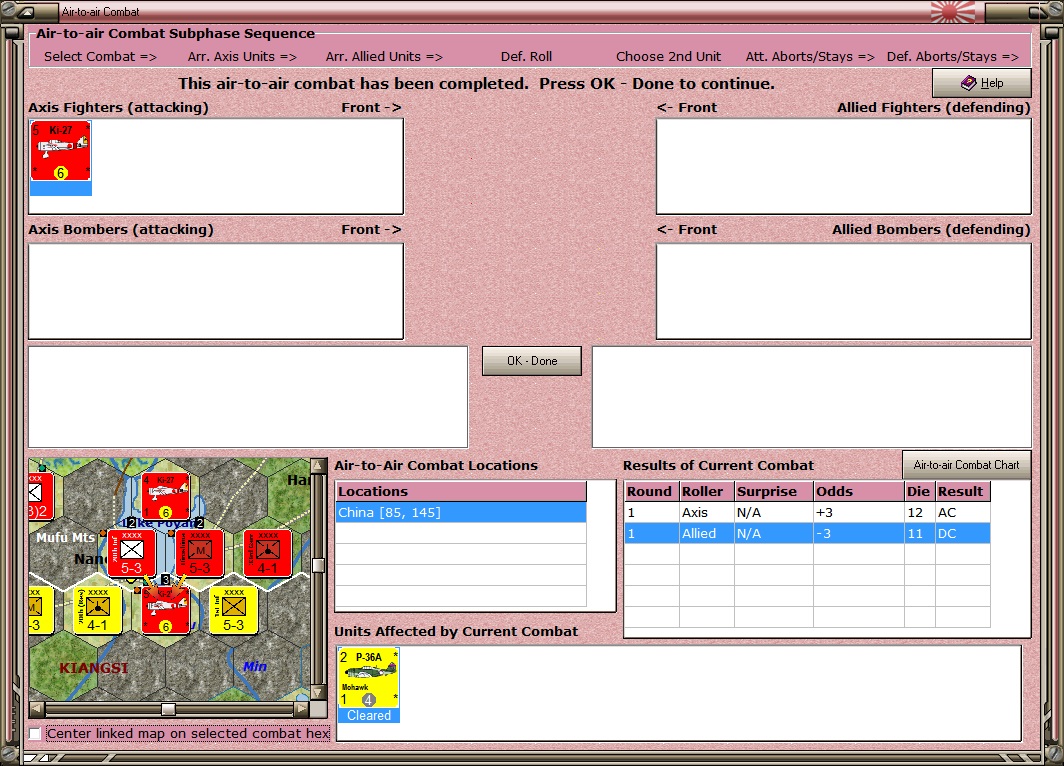Click the map vertical scrollbar up arrow
The height and width of the screenshot is (766, 1064).
[x=318, y=465]
